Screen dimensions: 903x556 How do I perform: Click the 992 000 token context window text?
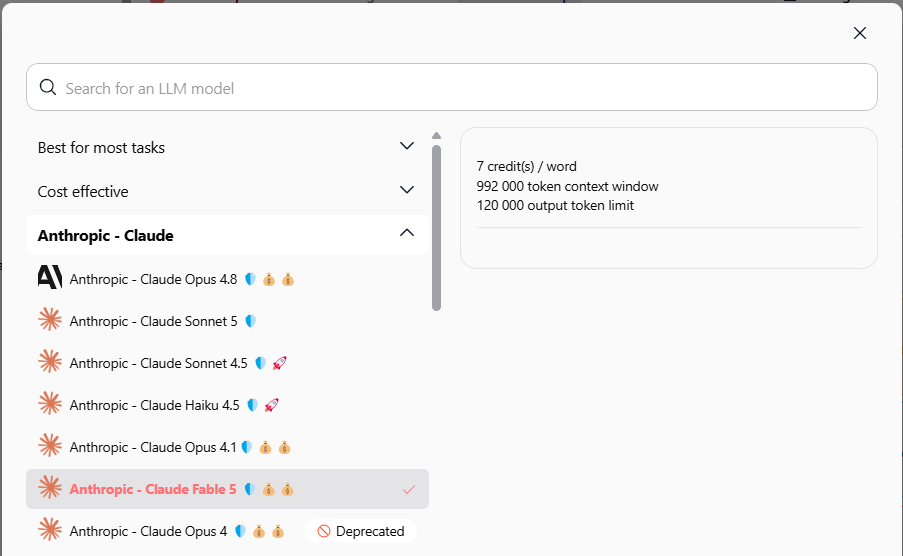point(567,186)
